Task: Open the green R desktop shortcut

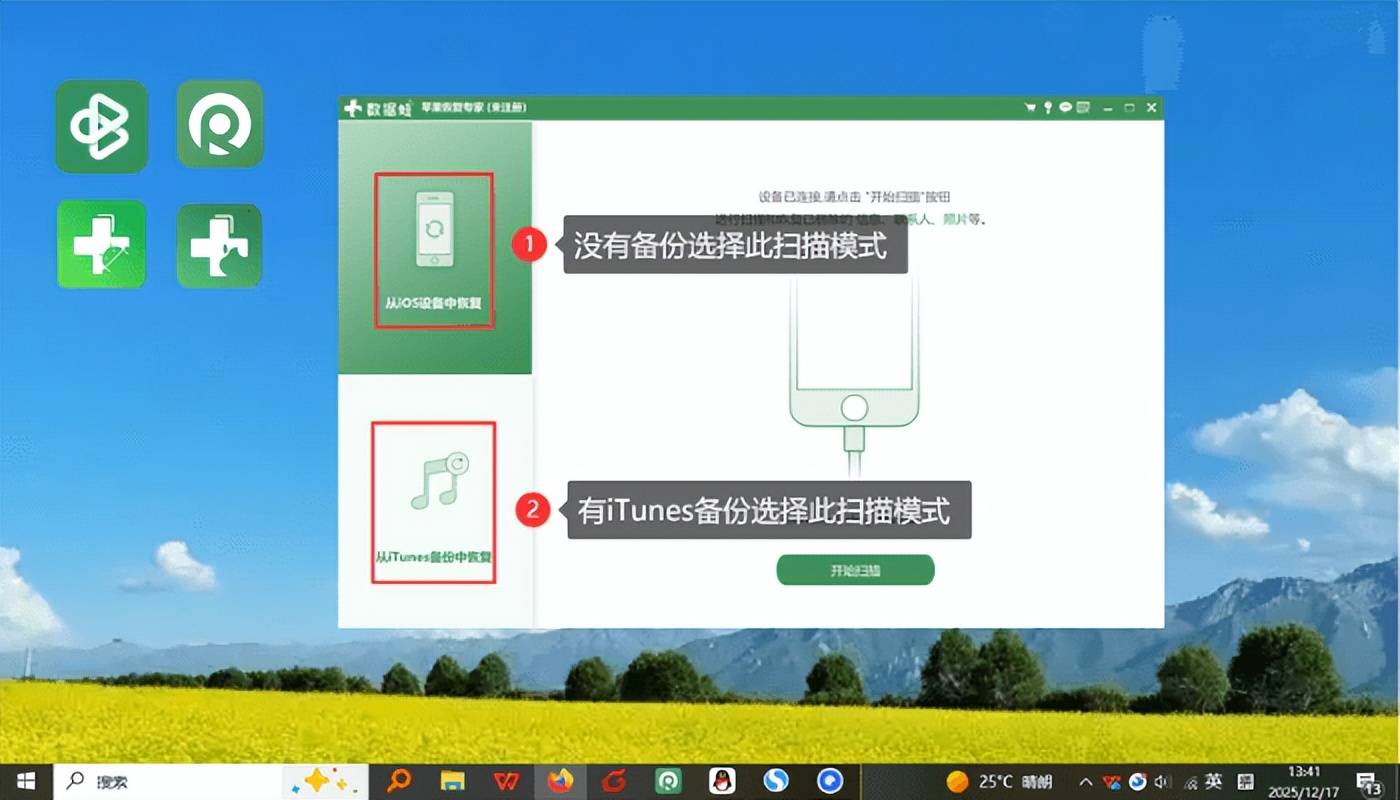Action: coord(220,124)
